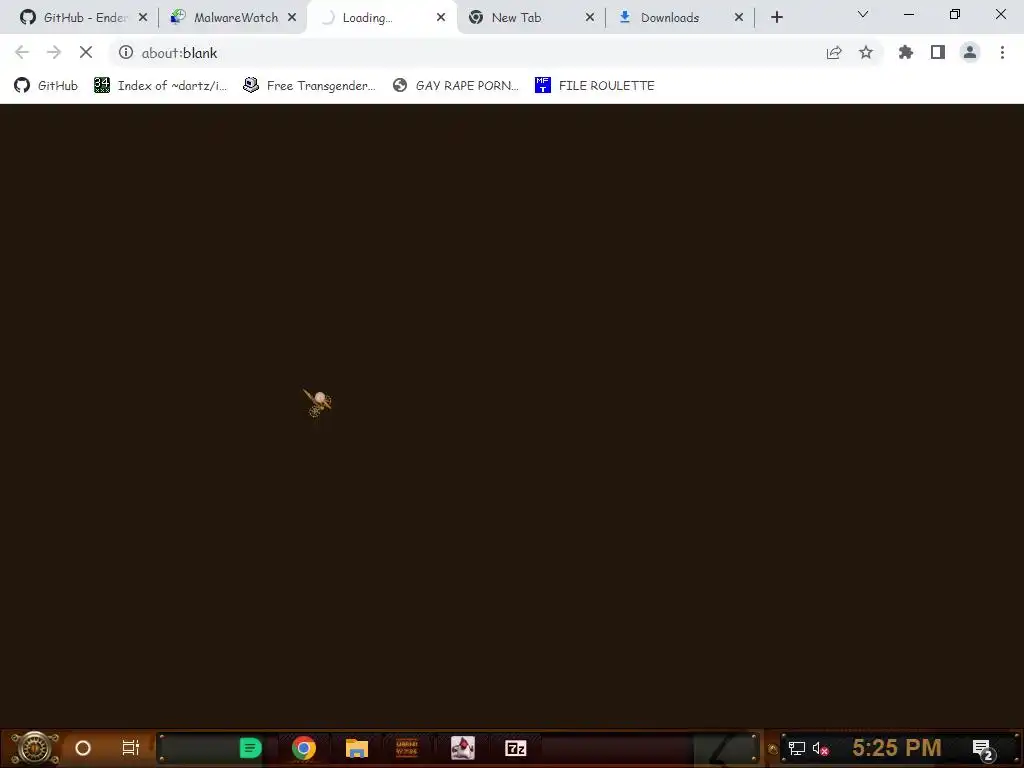Share this page icon
This screenshot has height=768, width=1024.
pyautogui.click(x=834, y=53)
